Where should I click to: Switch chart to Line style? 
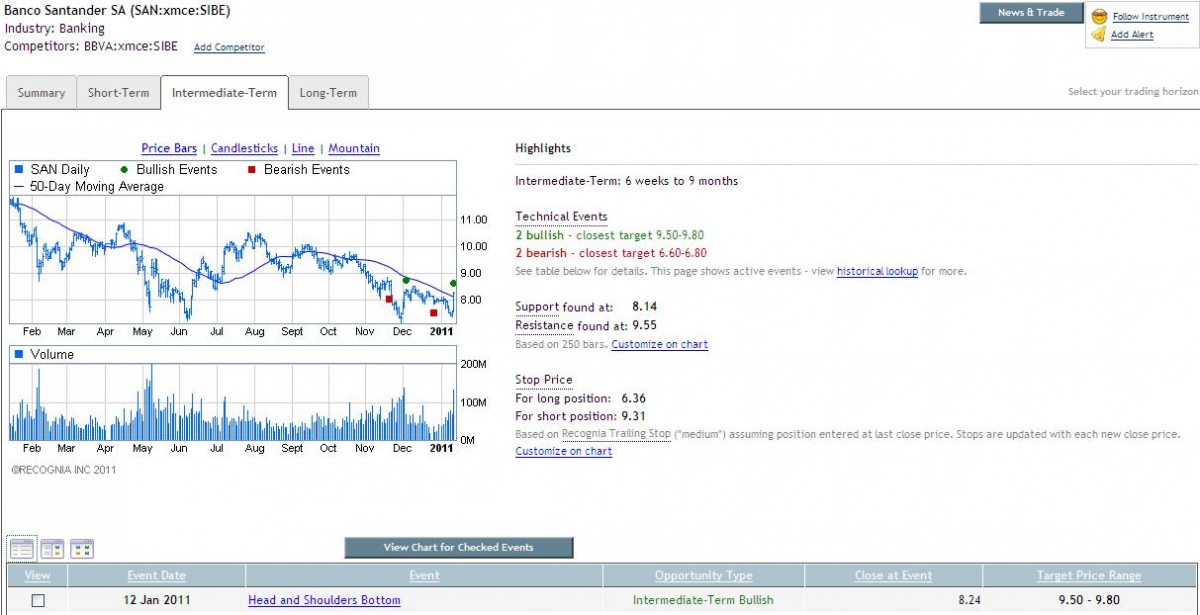coord(303,148)
